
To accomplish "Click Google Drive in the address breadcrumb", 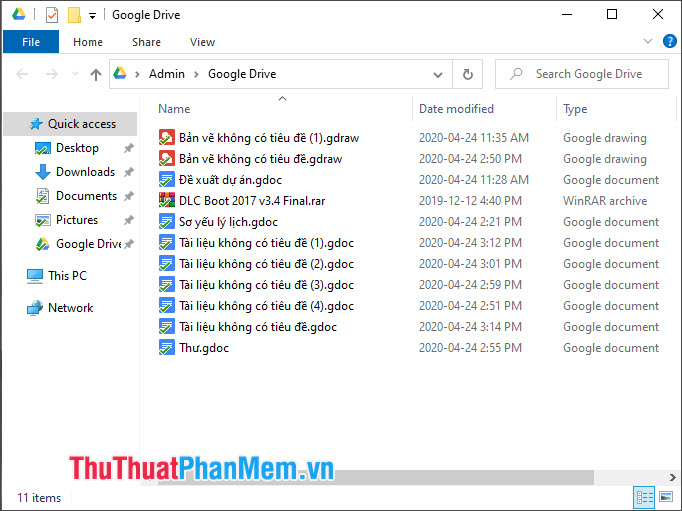I will click(x=242, y=74).
